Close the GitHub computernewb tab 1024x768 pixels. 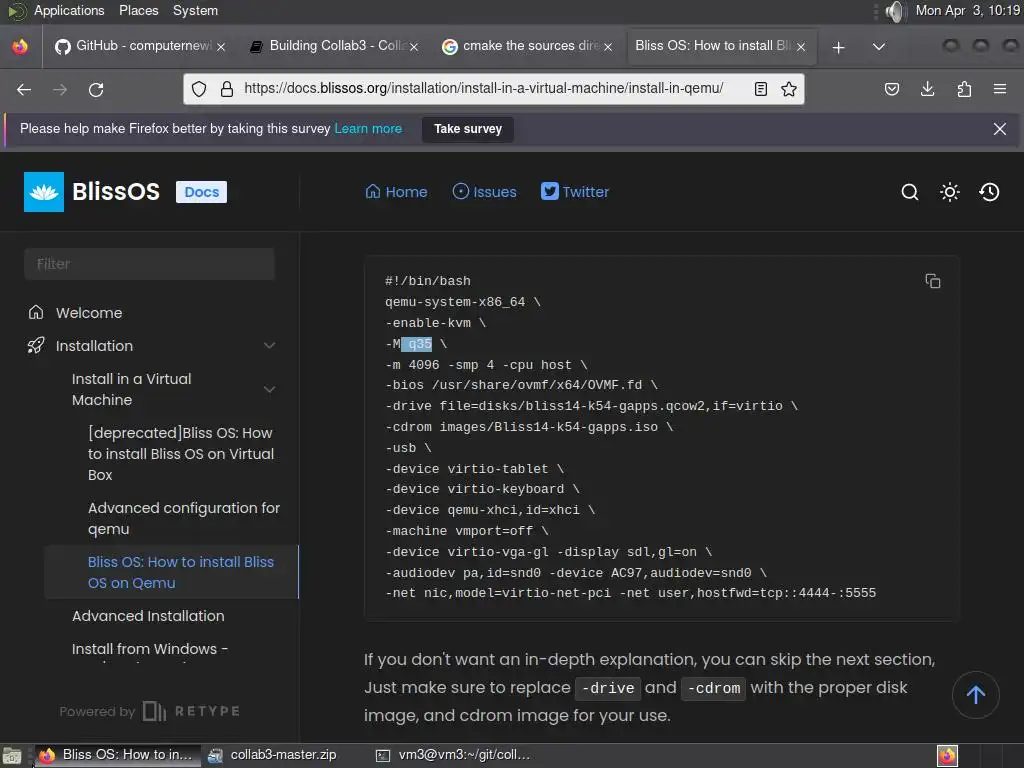point(221,47)
